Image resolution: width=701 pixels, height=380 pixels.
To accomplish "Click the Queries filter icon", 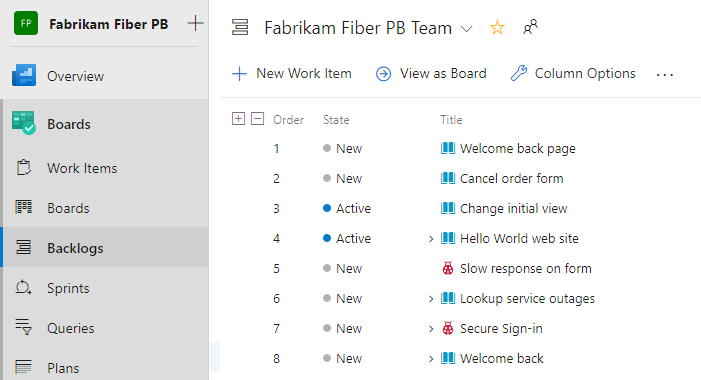I will [24, 327].
